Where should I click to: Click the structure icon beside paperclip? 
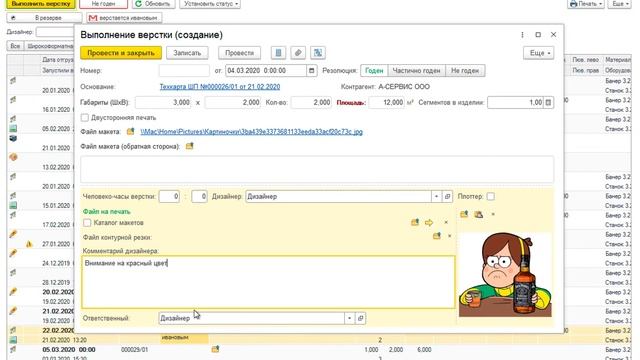pyautogui.click(x=318, y=53)
